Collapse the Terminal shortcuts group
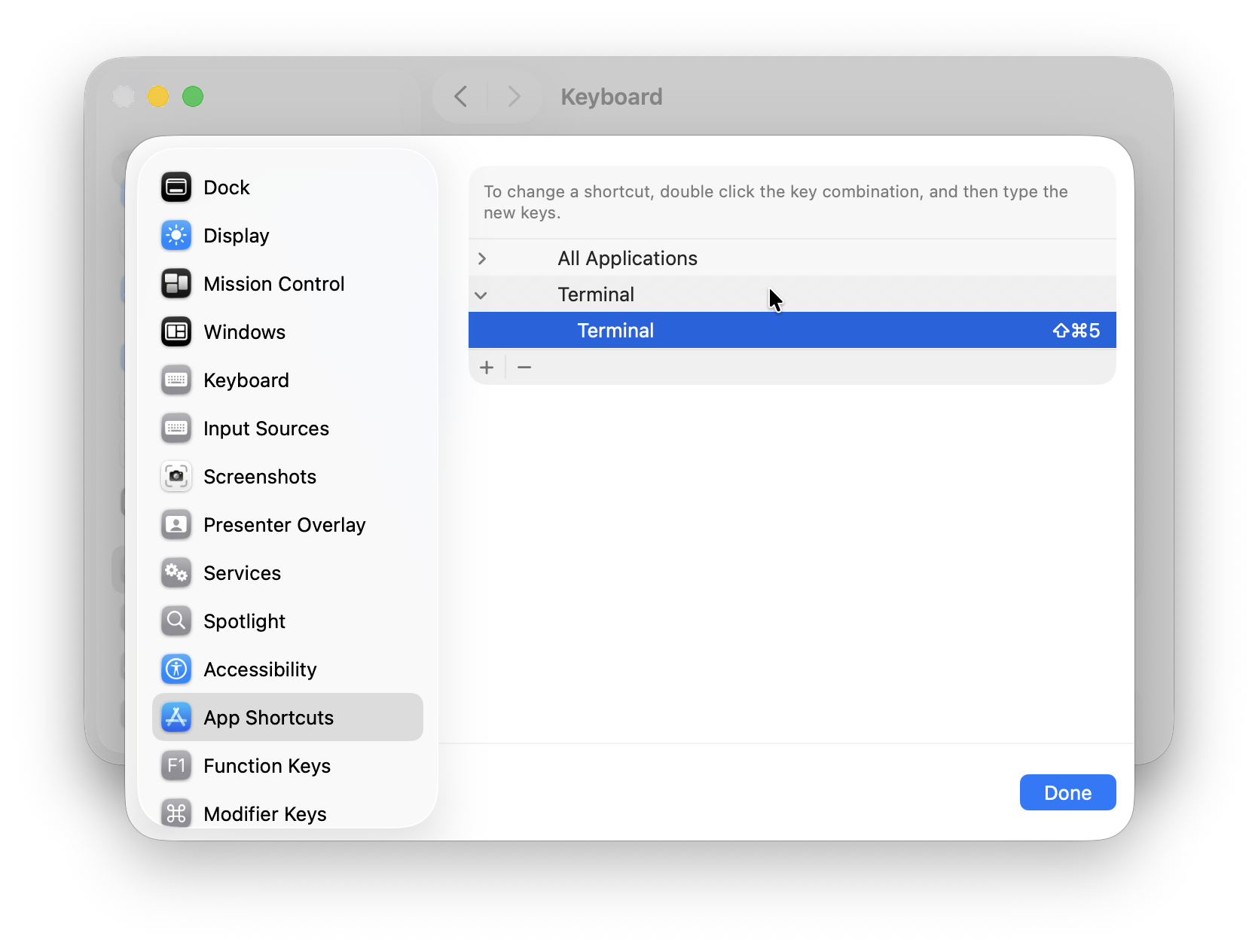Viewport: 1258px width, 952px height. 482,294
